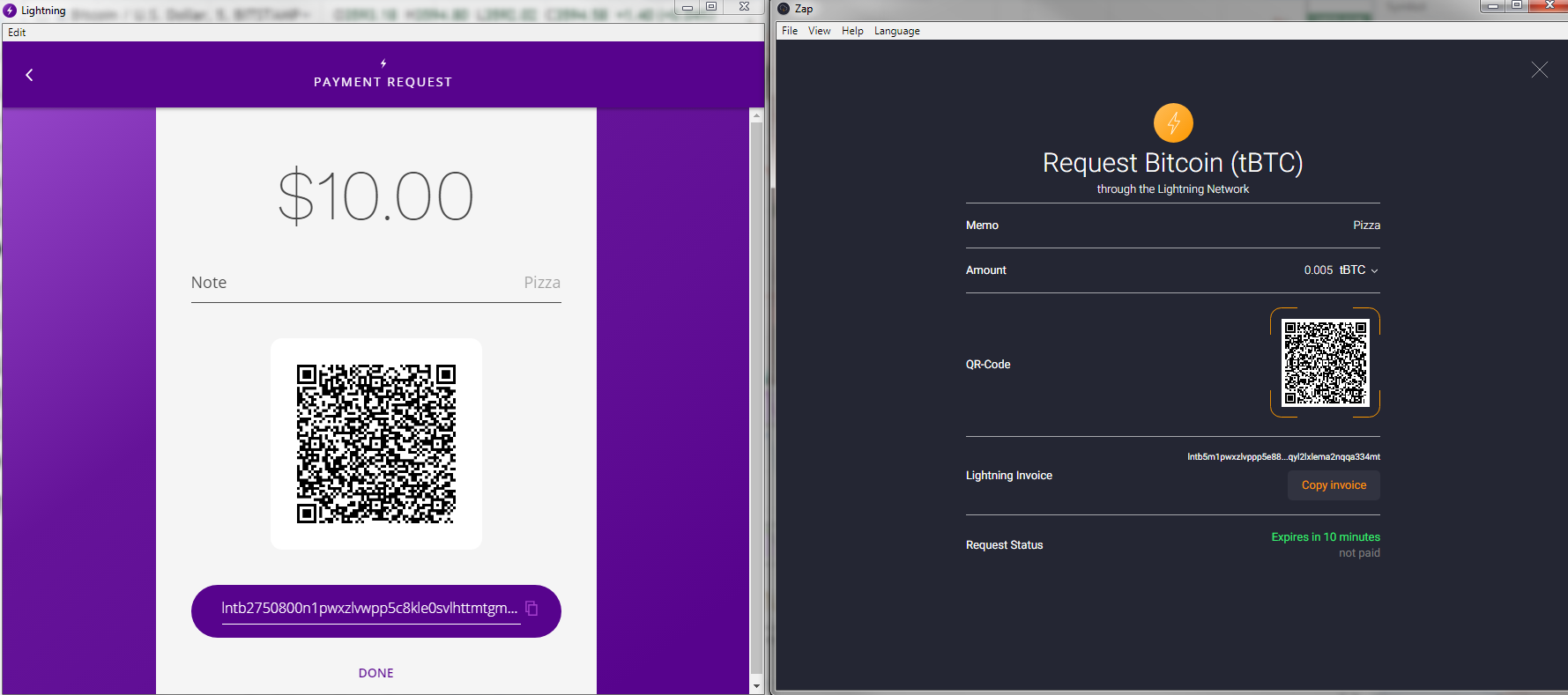Image resolution: width=1568 pixels, height=695 pixels.
Task: Close the Zap application window
Action: pos(1549,6)
